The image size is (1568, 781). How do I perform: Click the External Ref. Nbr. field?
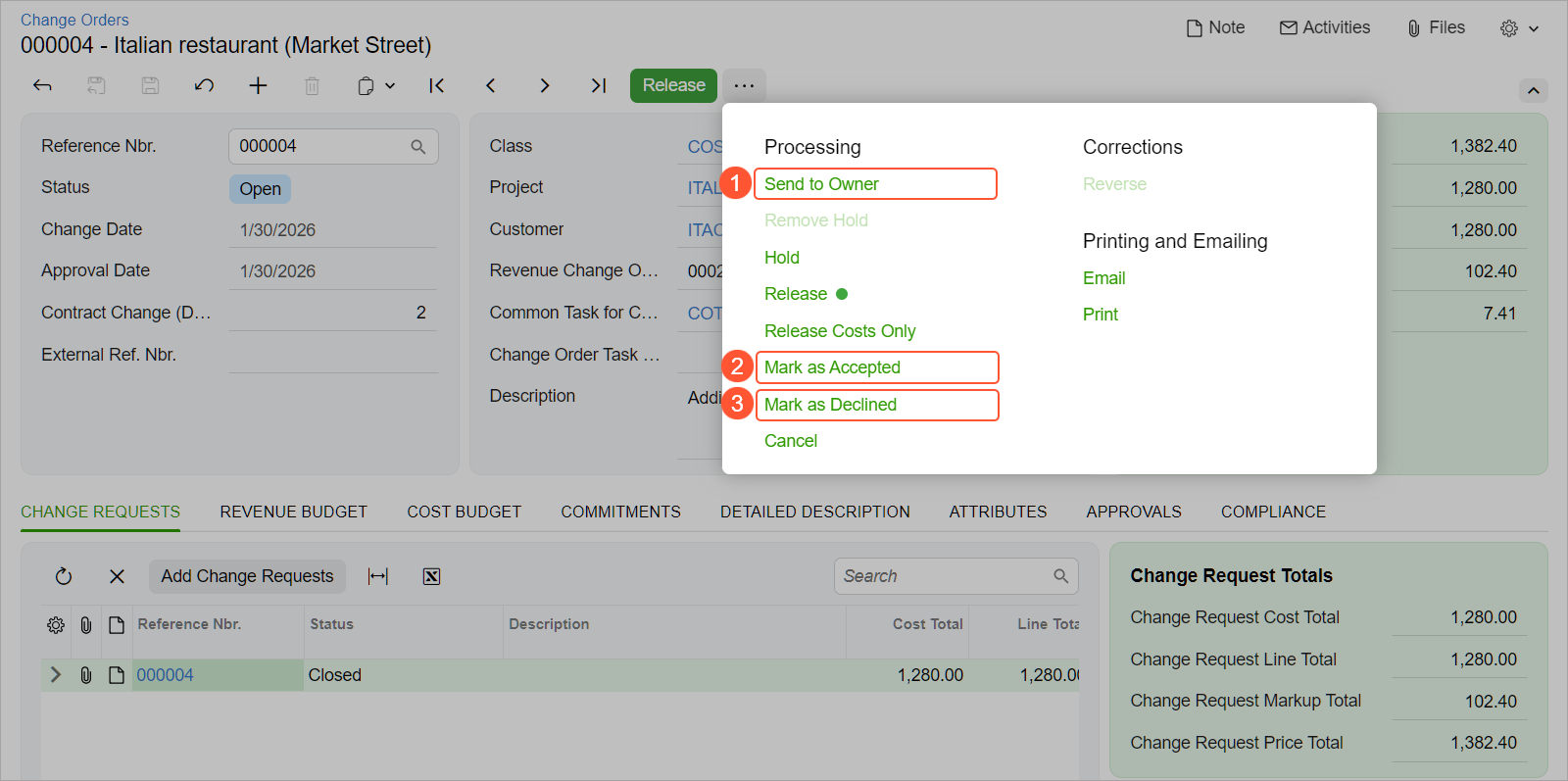tap(333, 355)
